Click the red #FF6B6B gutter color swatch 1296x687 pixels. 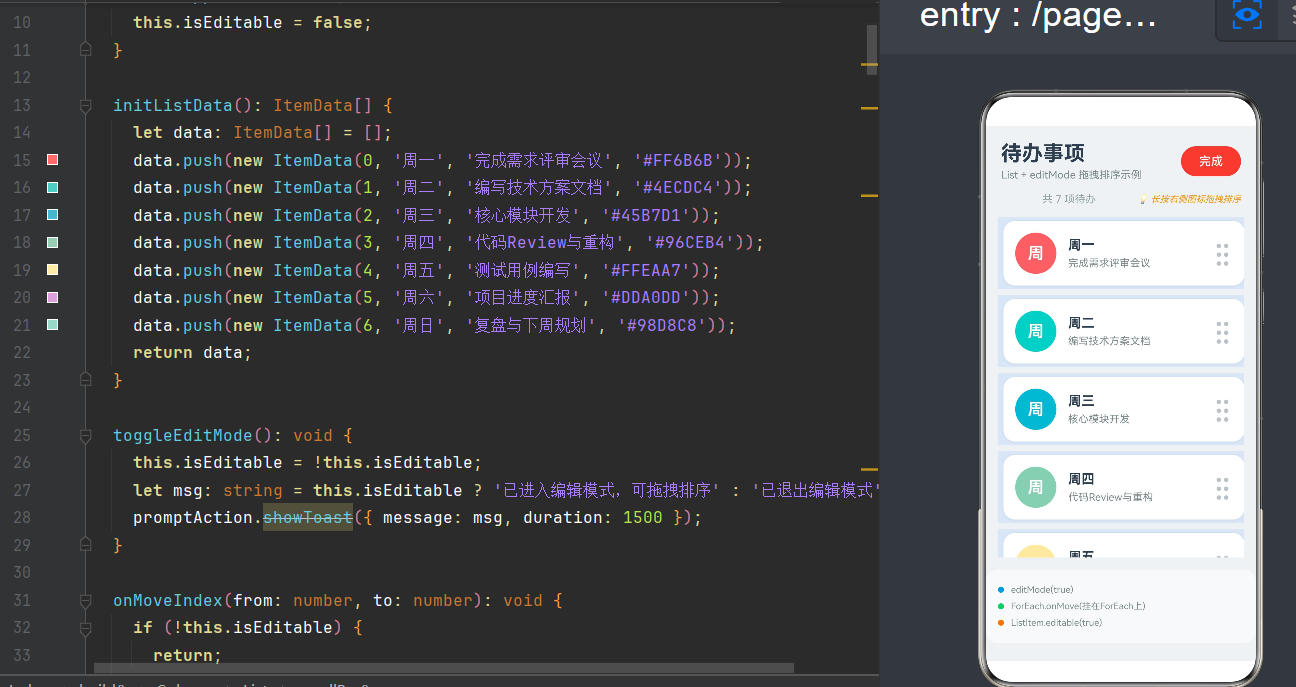(x=53, y=160)
